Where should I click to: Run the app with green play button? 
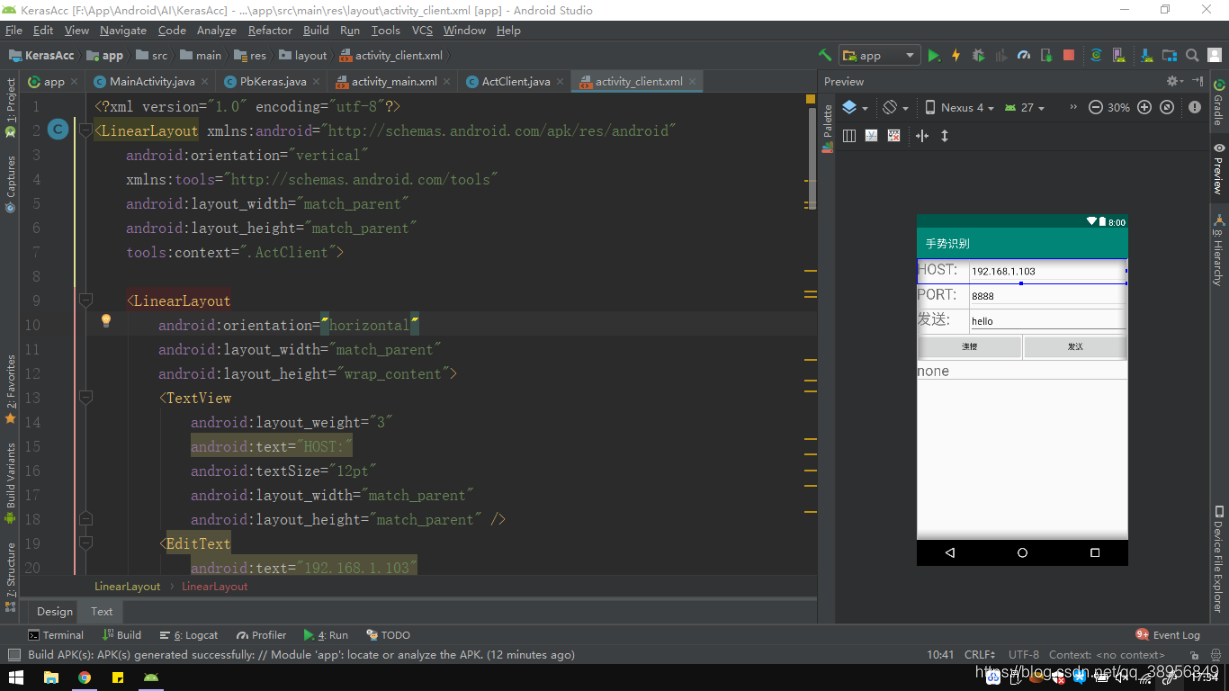click(934, 55)
